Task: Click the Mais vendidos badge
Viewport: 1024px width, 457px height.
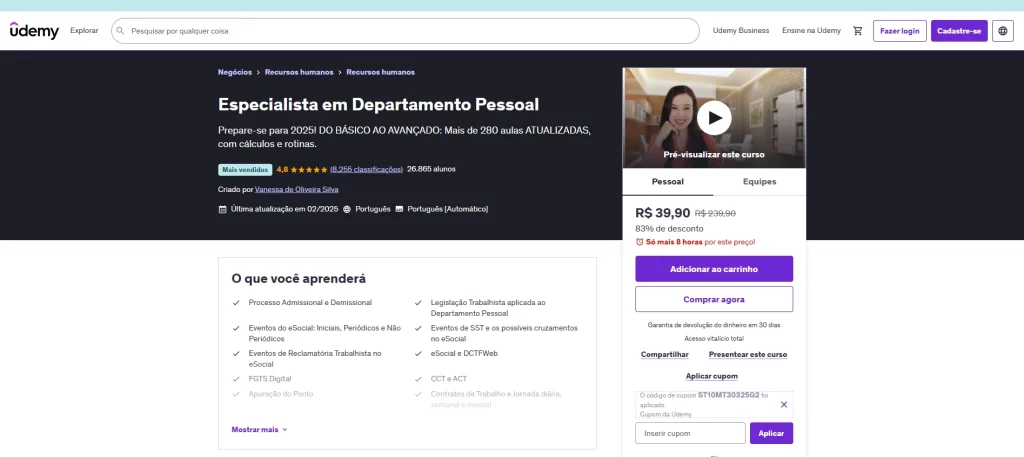Action: pos(245,170)
